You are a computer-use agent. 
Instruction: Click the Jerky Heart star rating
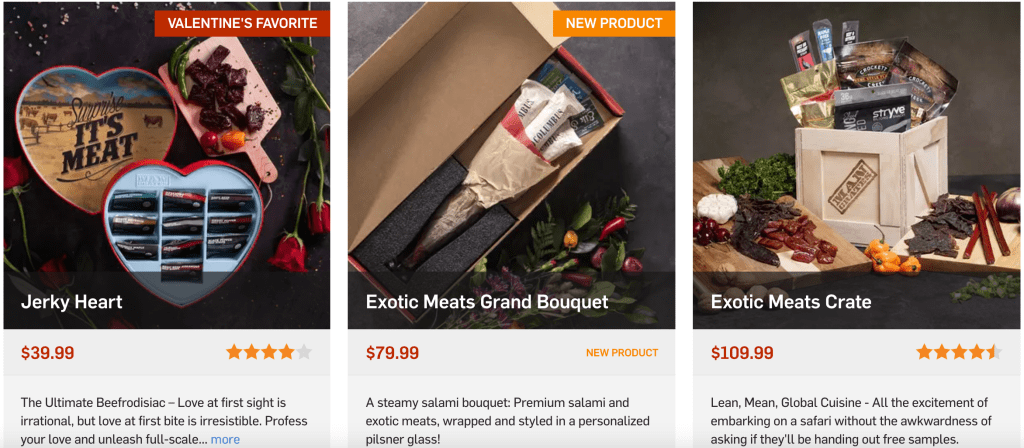point(269,352)
